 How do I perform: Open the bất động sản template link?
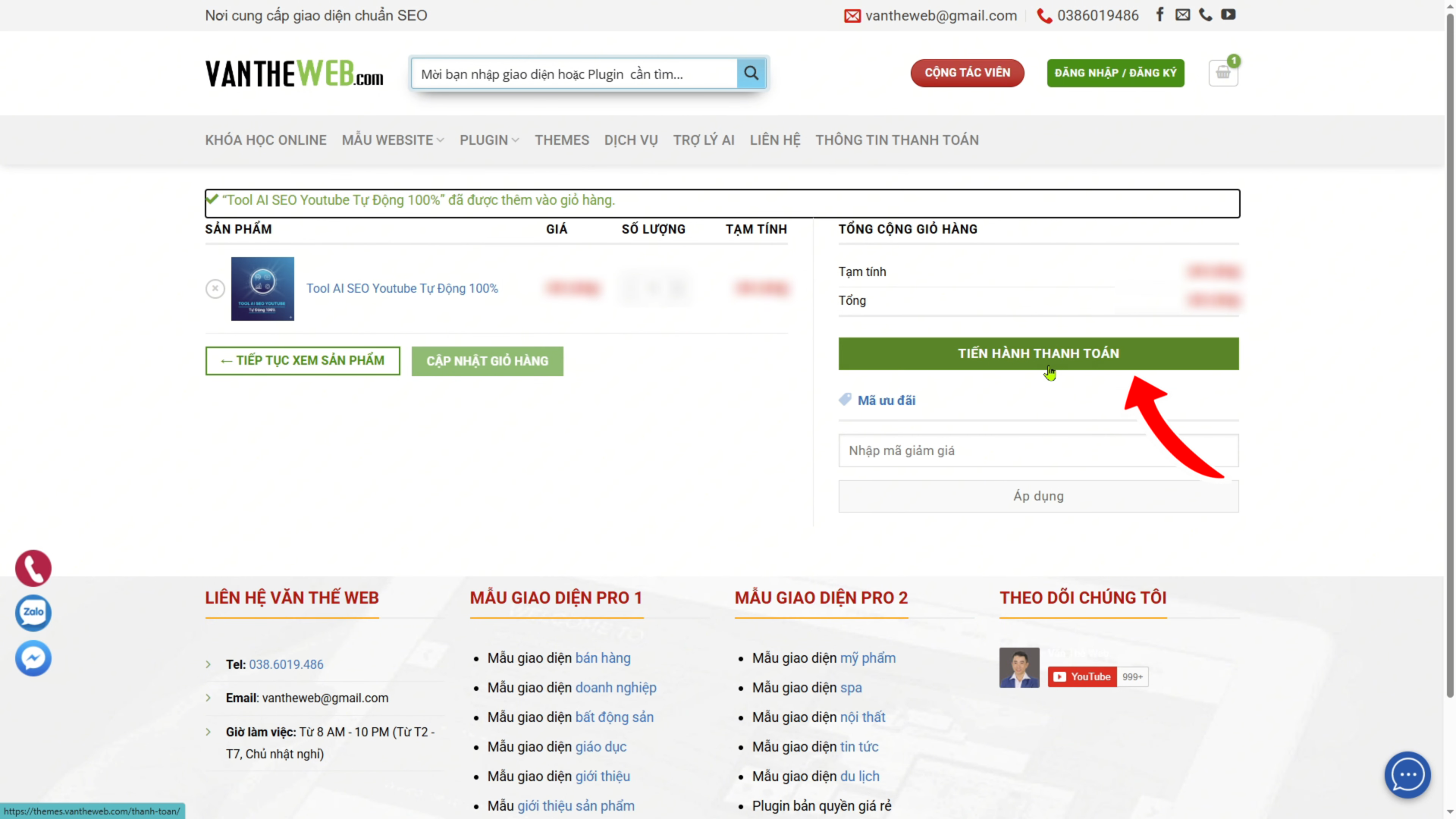click(x=614, y=717)
